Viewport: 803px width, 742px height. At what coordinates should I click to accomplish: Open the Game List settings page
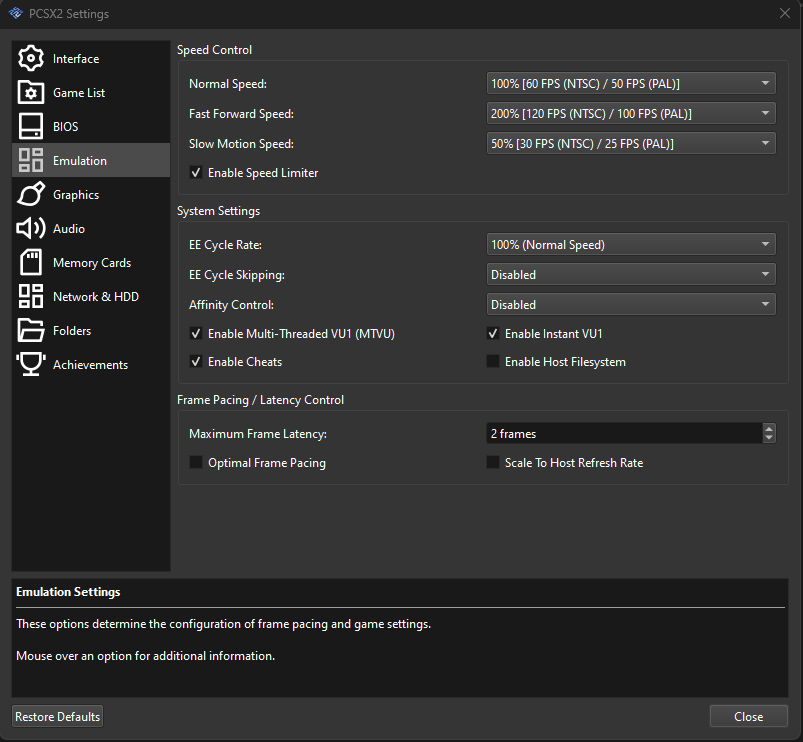pyautogui.click(x=91, y=93)
